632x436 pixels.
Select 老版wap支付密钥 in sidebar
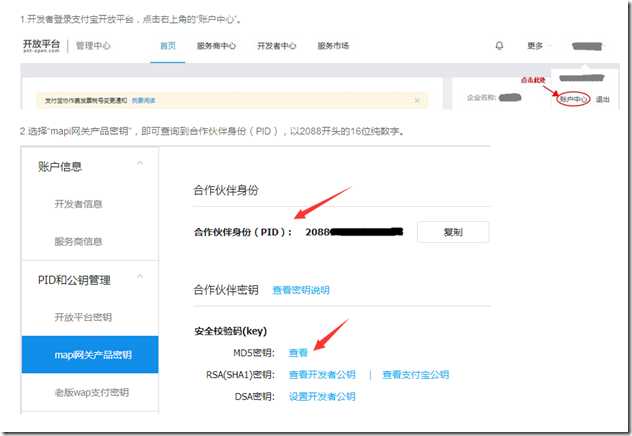click(91, 392)
